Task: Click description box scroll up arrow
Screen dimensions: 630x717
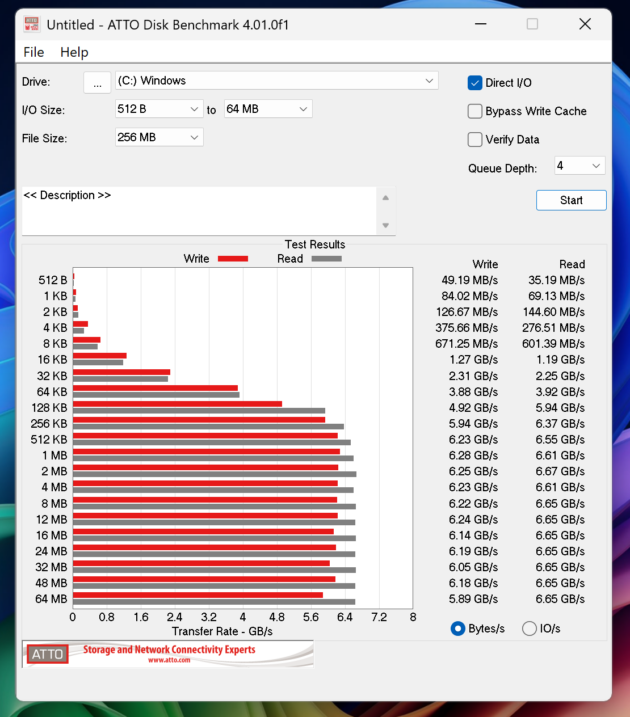Action: click(385, 197)
